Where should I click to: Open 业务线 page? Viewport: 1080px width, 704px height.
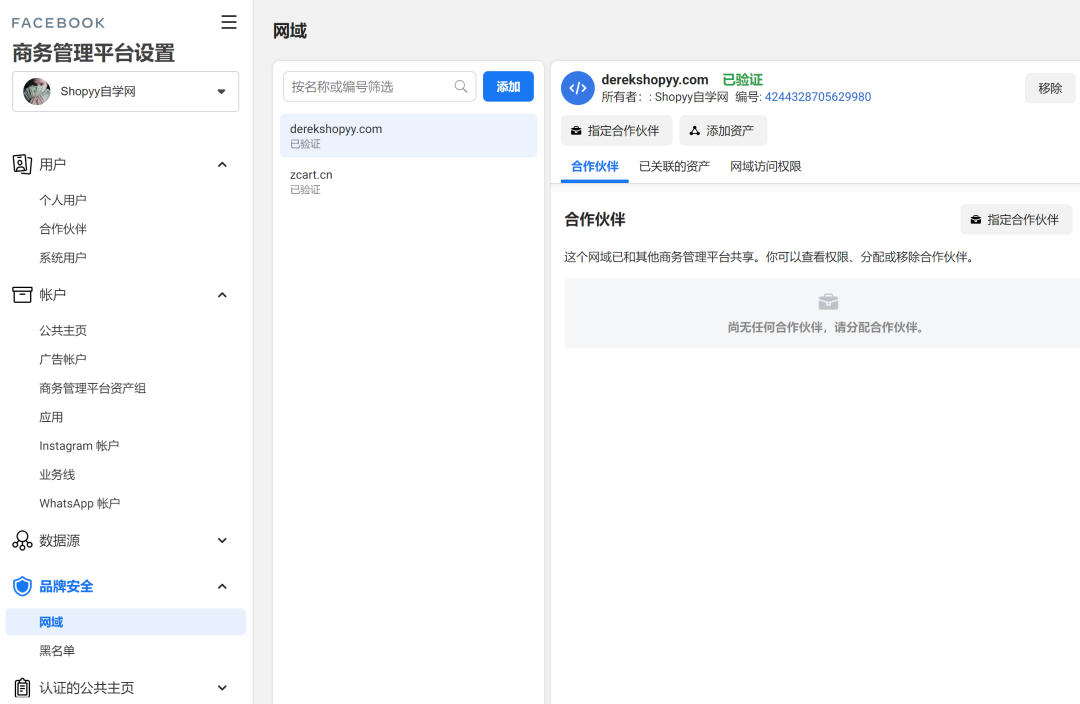[57, 475]
